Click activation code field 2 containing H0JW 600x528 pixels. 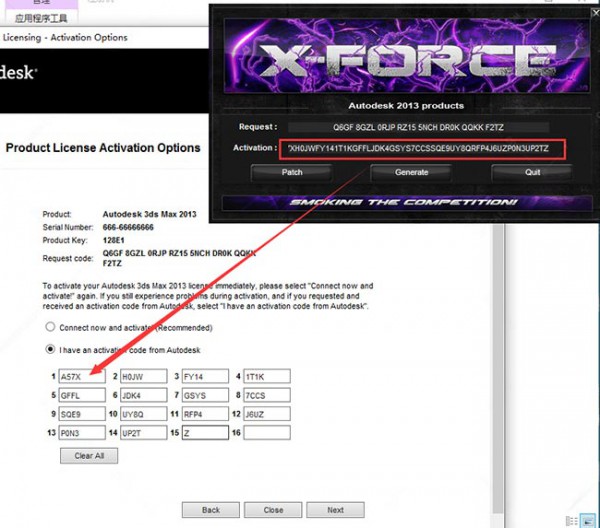pyautogui.click(x=143, y=376)
